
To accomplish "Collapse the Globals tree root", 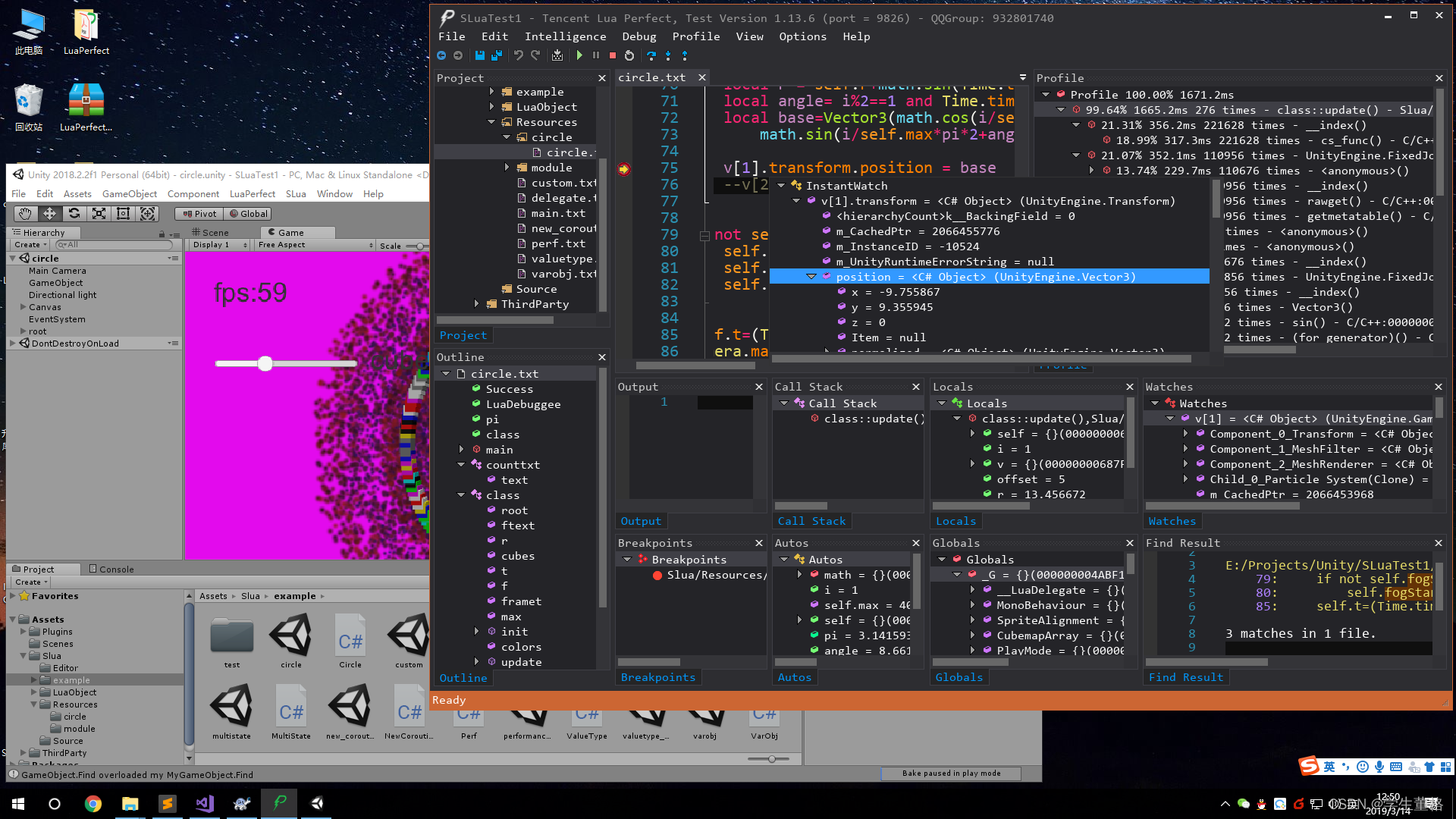I will pyautogui.click(x=943, y=559).
